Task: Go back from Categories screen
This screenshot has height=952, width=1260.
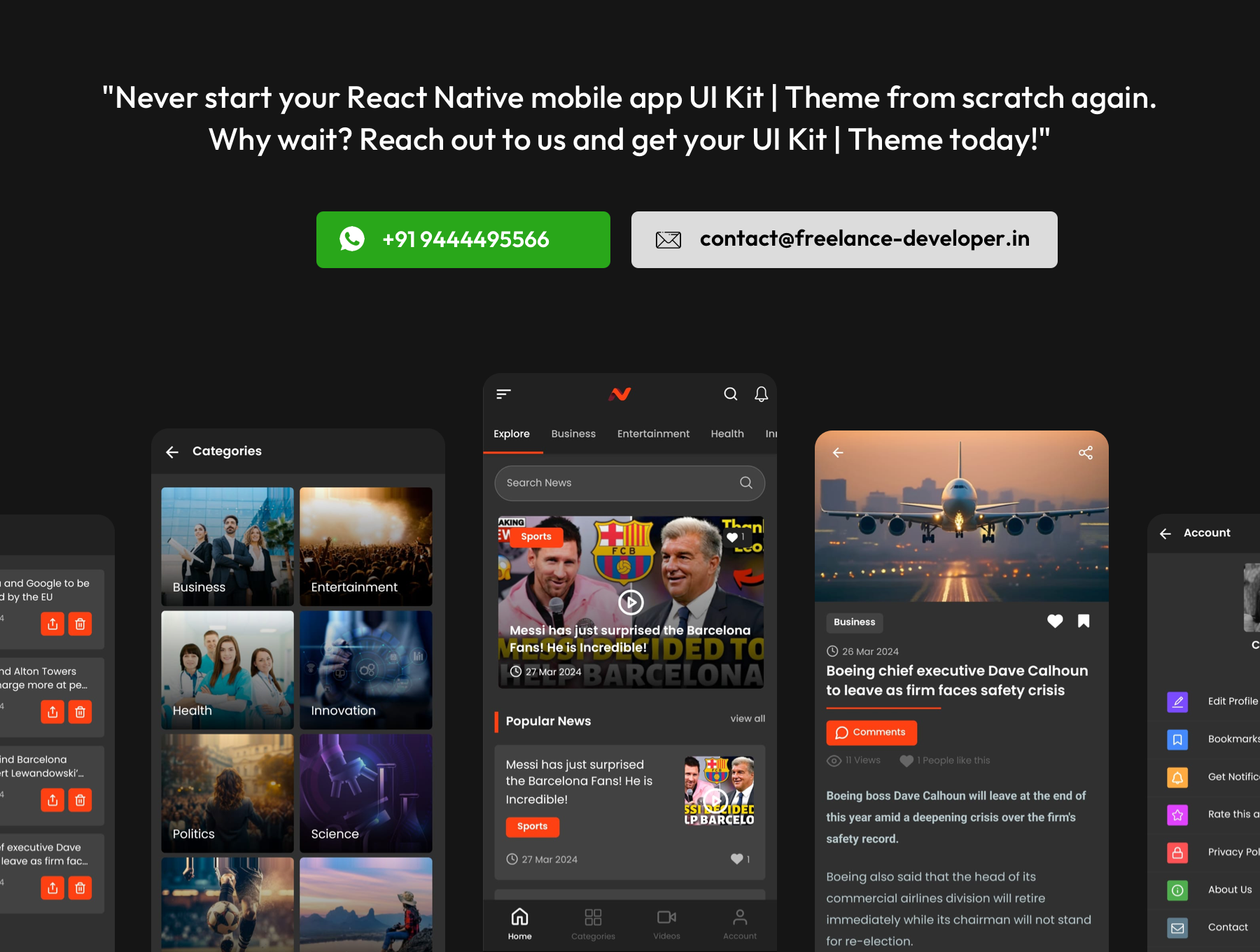Action: point(172,452)
